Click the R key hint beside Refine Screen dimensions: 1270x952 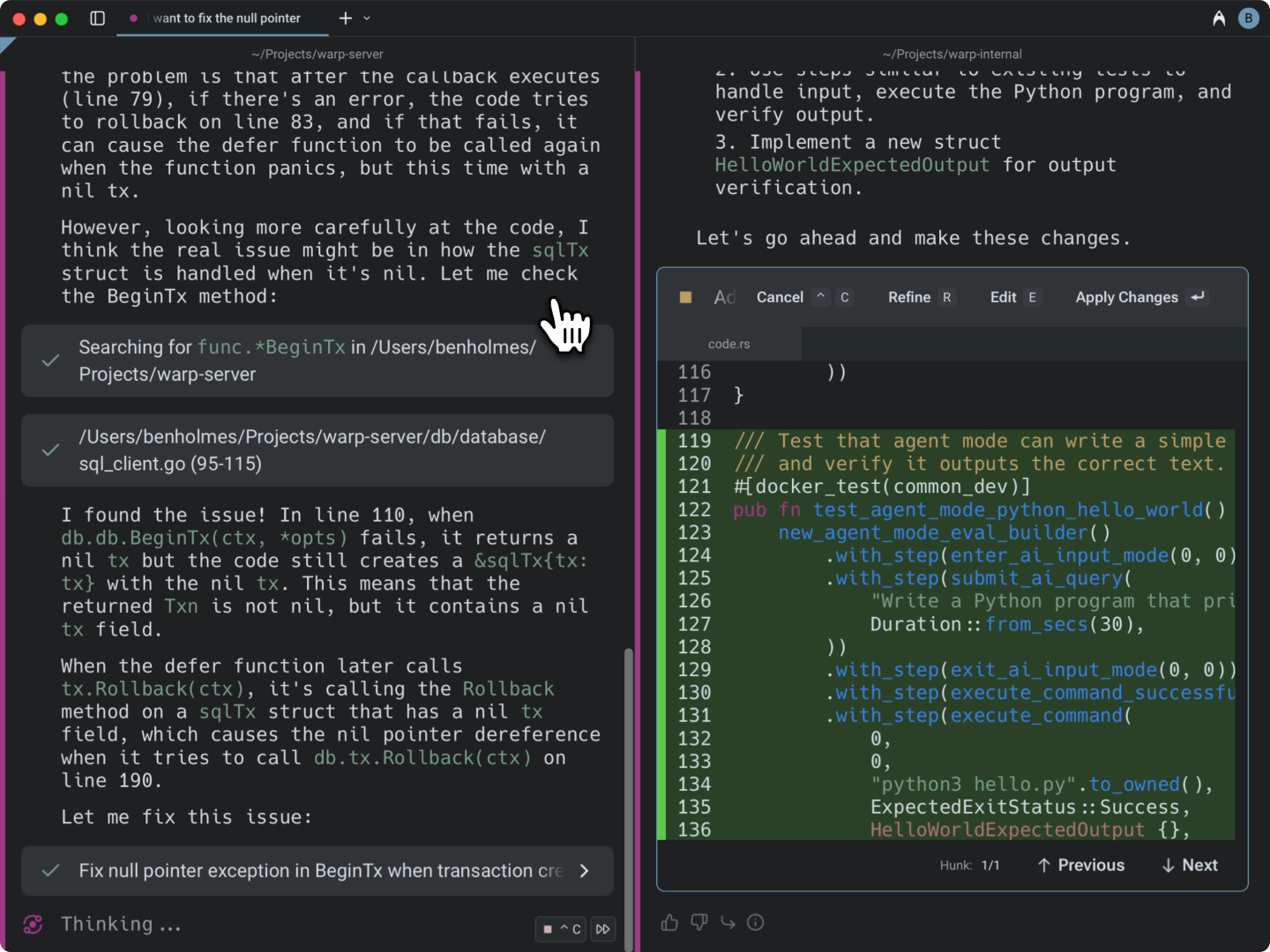pyautogui.click(x=946, y=297)
